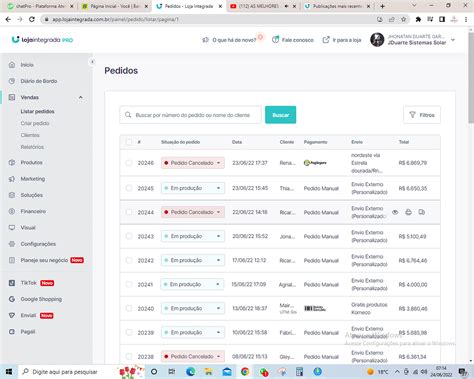This screenshot has width=474, height=379.
Task: Open status dropdown for order 20245
Action: pos(193,188)
